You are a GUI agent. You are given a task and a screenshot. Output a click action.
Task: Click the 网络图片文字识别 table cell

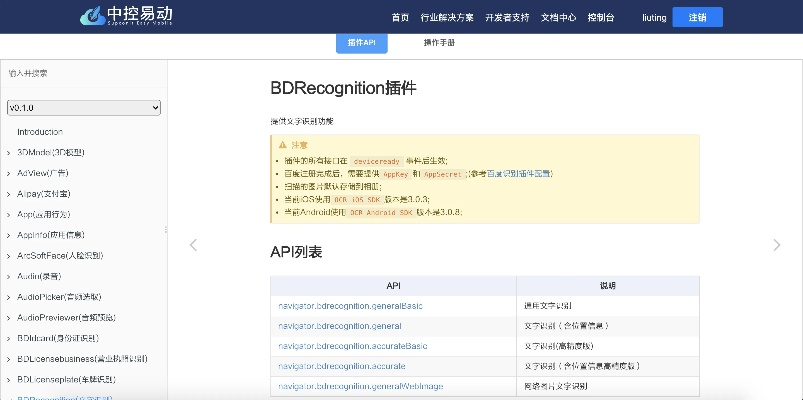click(x=607, y=386)
